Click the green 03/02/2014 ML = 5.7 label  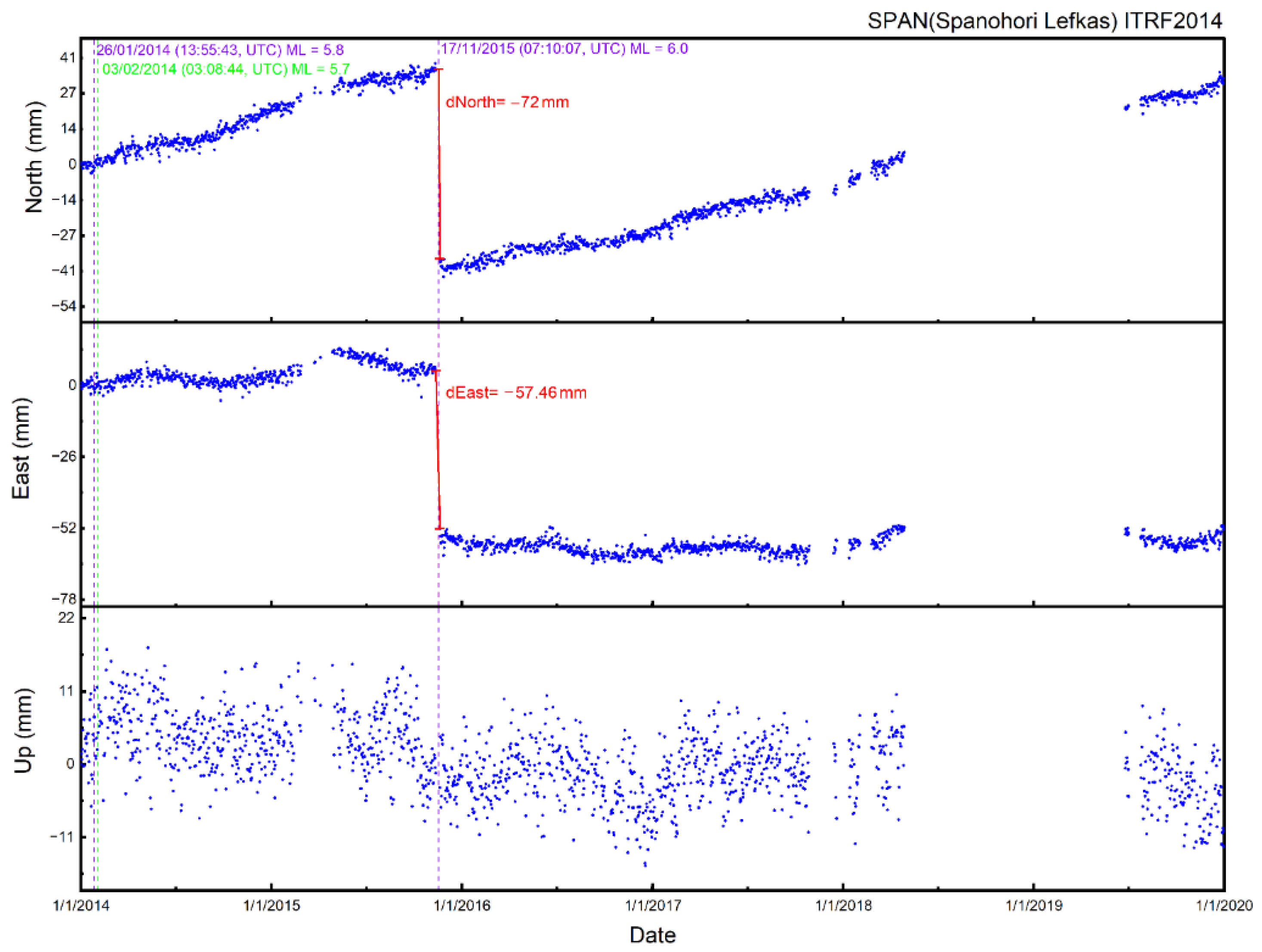(x=226, y=70)
